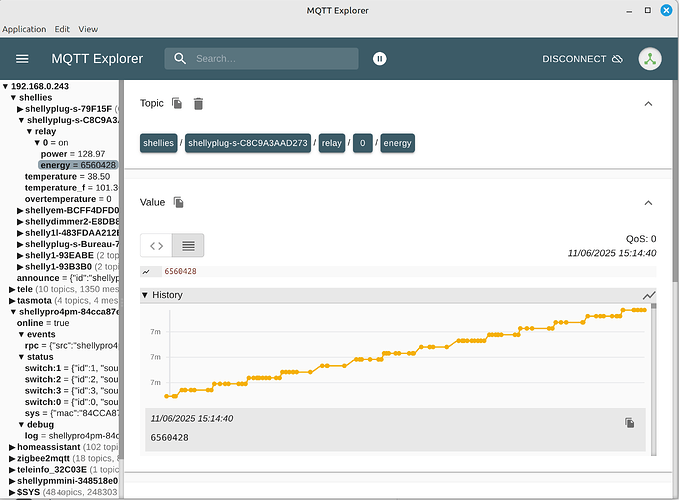Pause topic updates with the pause button
The width and height of the screenshot is (679, 500).
(379, 58)
